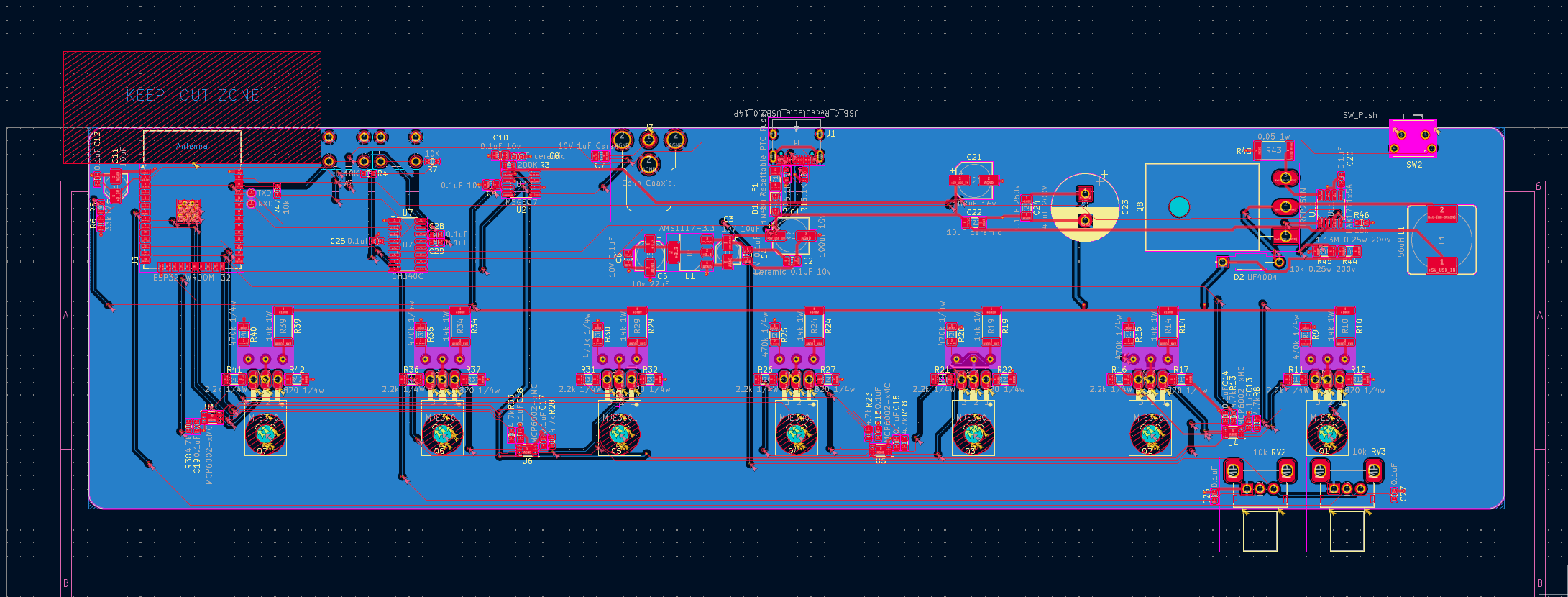
Task: Select the RXD test point pad
Action: coord(251,204)
